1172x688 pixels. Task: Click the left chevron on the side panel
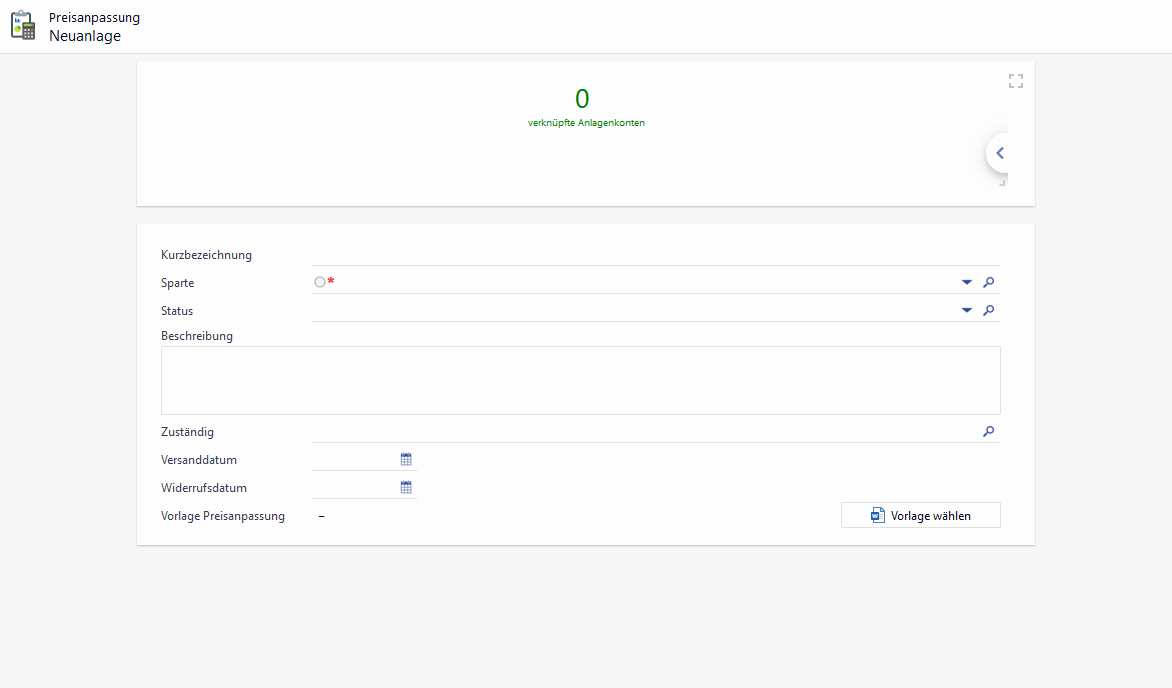999,153
